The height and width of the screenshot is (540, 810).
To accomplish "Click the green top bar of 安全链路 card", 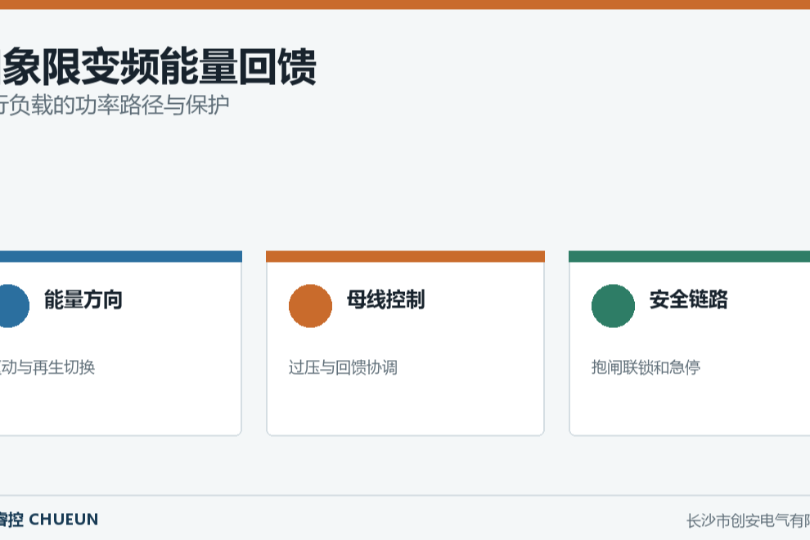I will point(689,256).
